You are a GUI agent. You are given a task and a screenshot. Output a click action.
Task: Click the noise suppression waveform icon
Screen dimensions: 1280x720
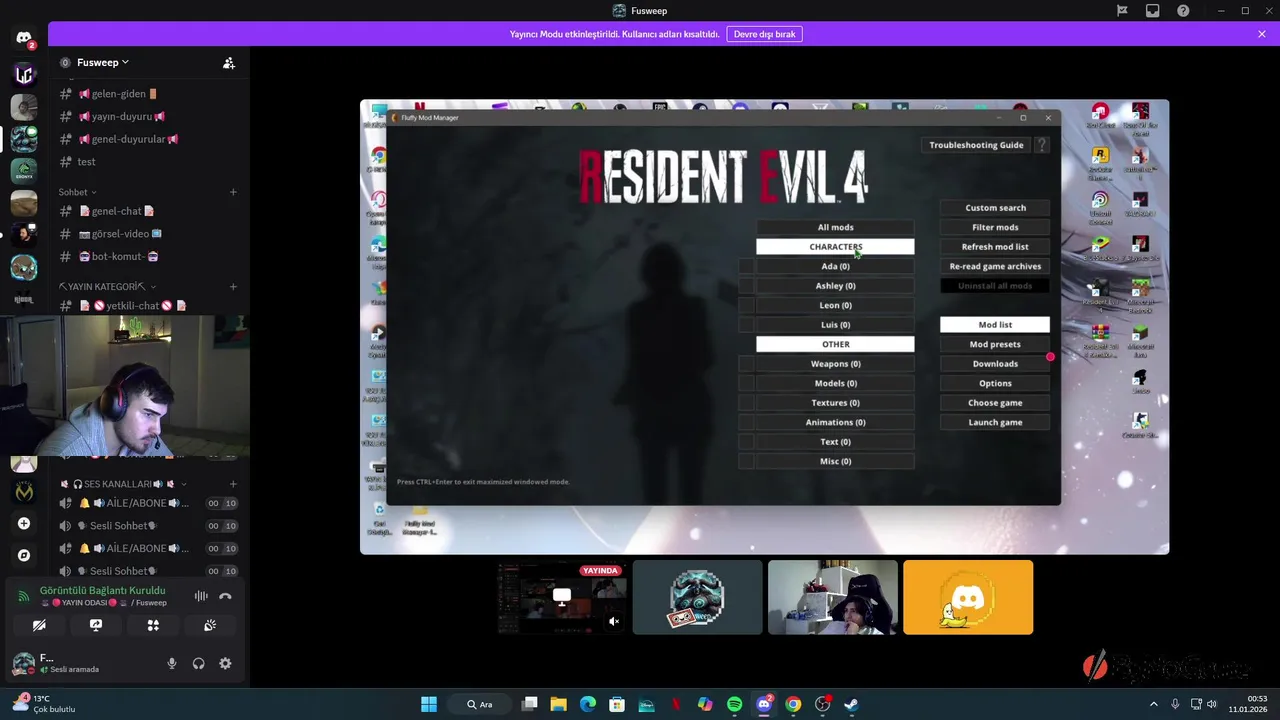pyautogui.click(x=201, y=596)
